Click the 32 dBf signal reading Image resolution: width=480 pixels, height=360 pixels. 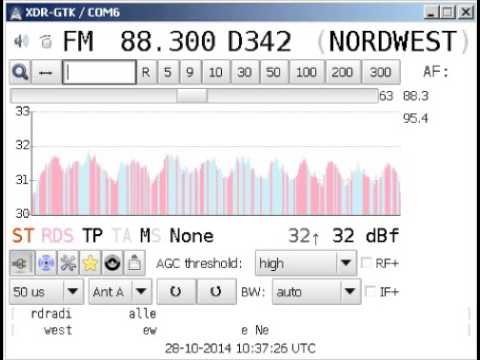tap(365, 236)
